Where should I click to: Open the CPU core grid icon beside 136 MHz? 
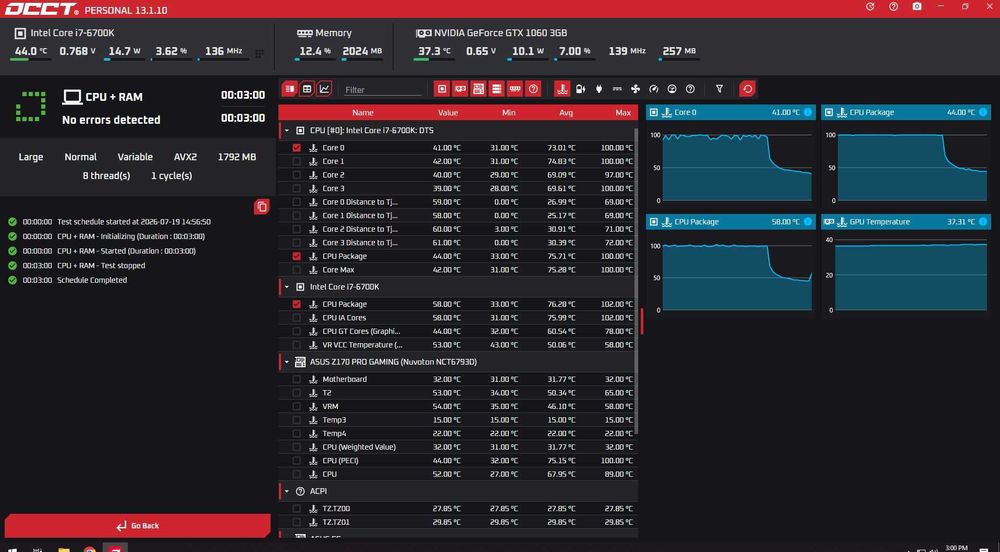[x=260, y=54]
